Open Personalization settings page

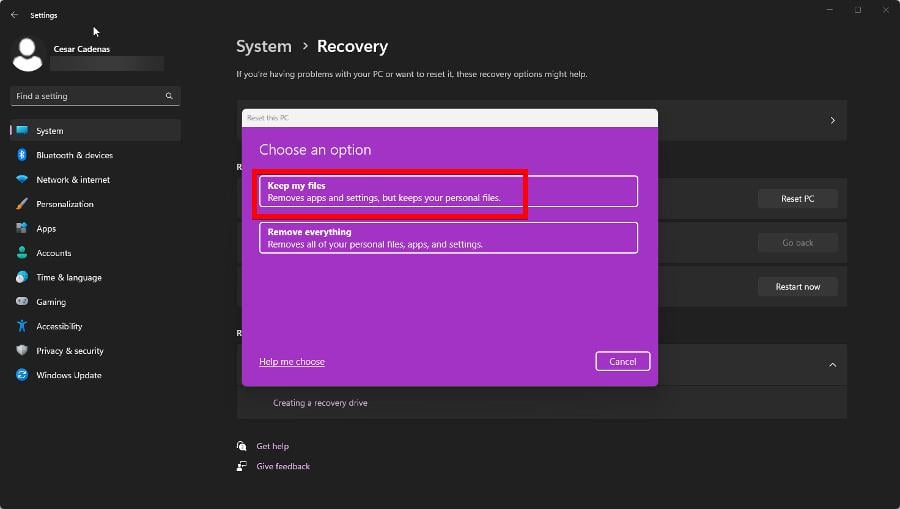pos(95,204)
